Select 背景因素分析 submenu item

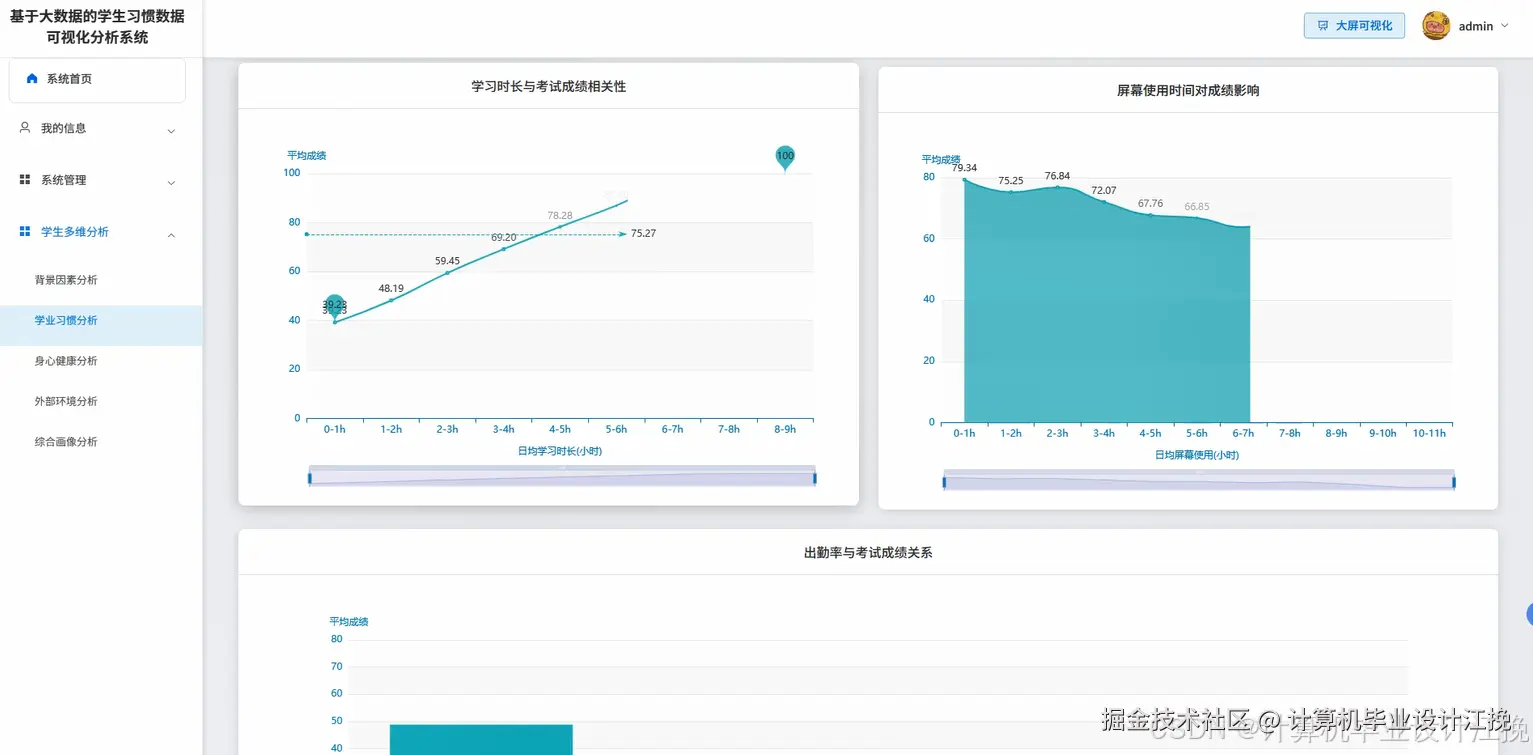66,280
